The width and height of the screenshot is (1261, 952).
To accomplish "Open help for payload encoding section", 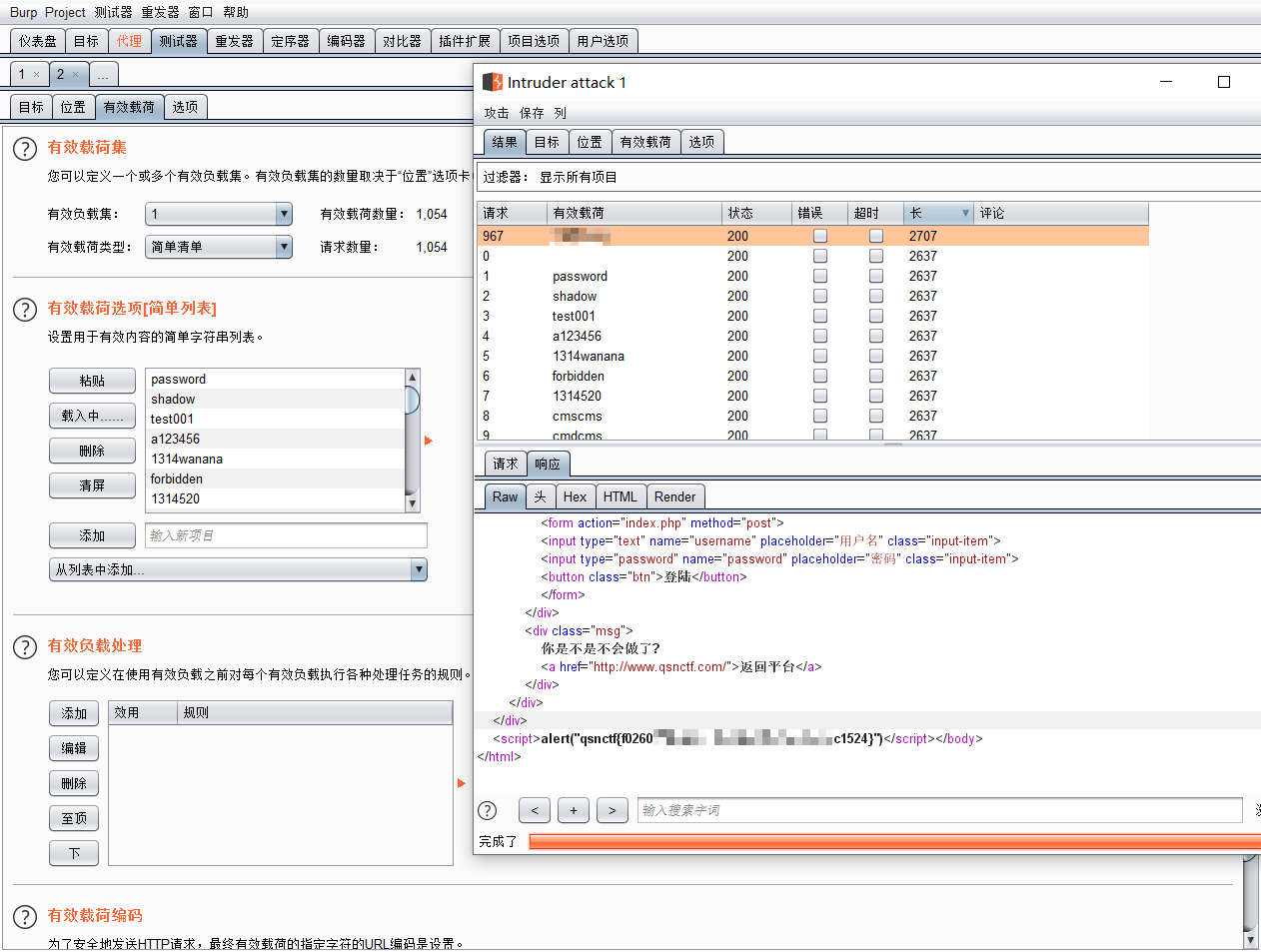I will tap(25, 917).
